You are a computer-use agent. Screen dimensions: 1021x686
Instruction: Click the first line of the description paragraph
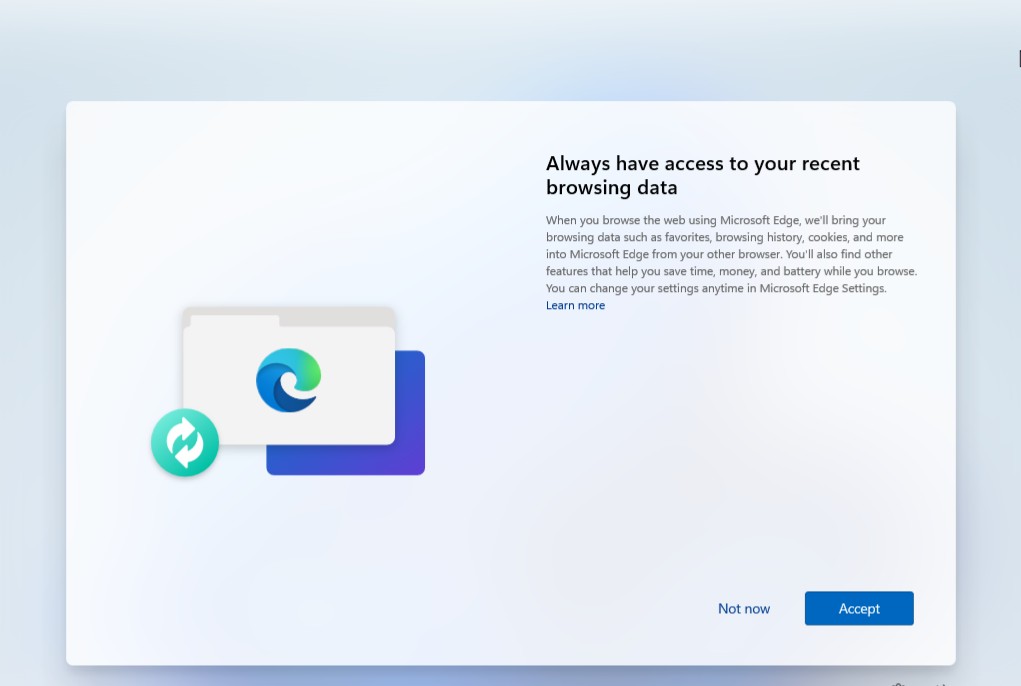point(715,220)
